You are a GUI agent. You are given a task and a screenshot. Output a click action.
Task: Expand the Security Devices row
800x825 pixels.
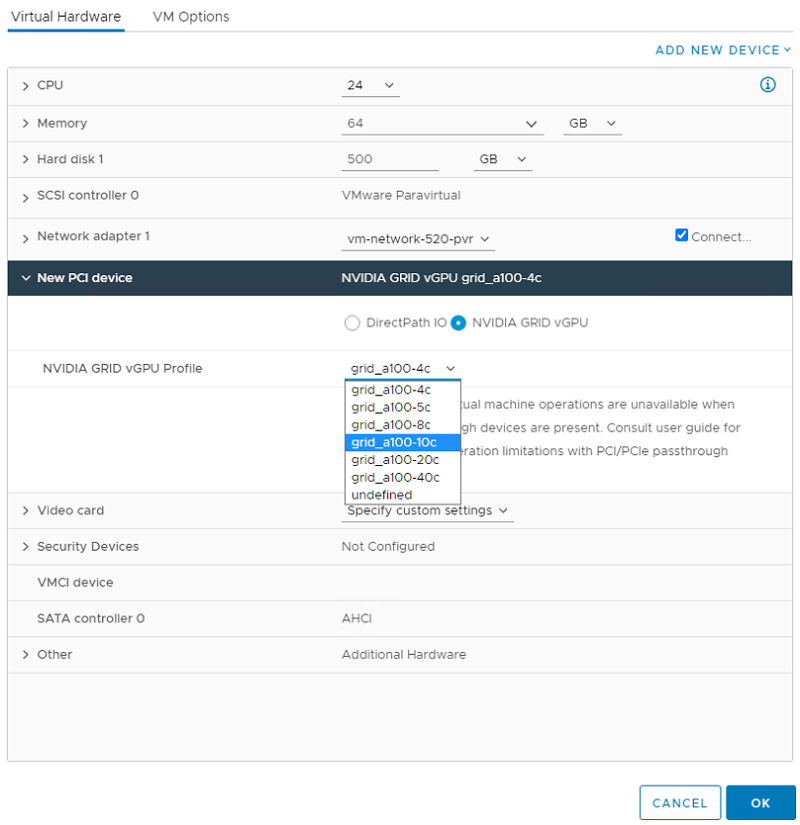[25, 547]
